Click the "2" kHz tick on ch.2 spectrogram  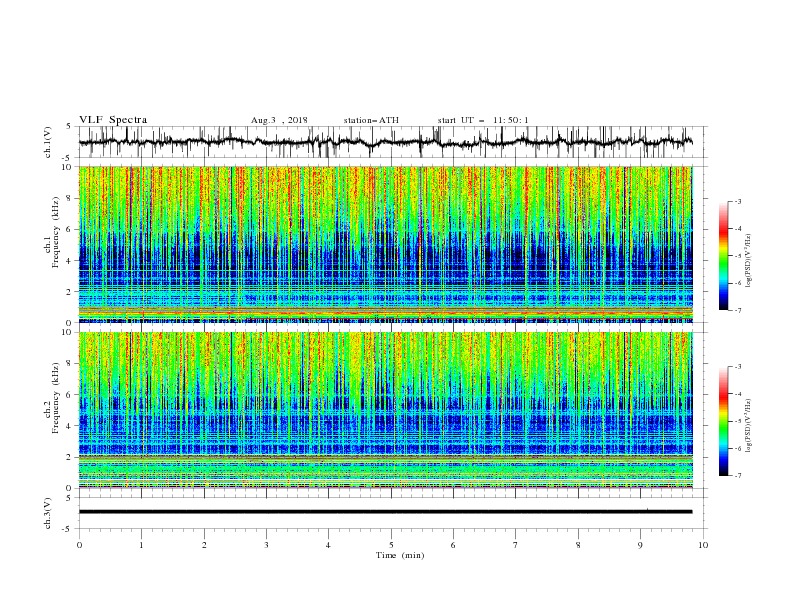[x=70, y=457]
